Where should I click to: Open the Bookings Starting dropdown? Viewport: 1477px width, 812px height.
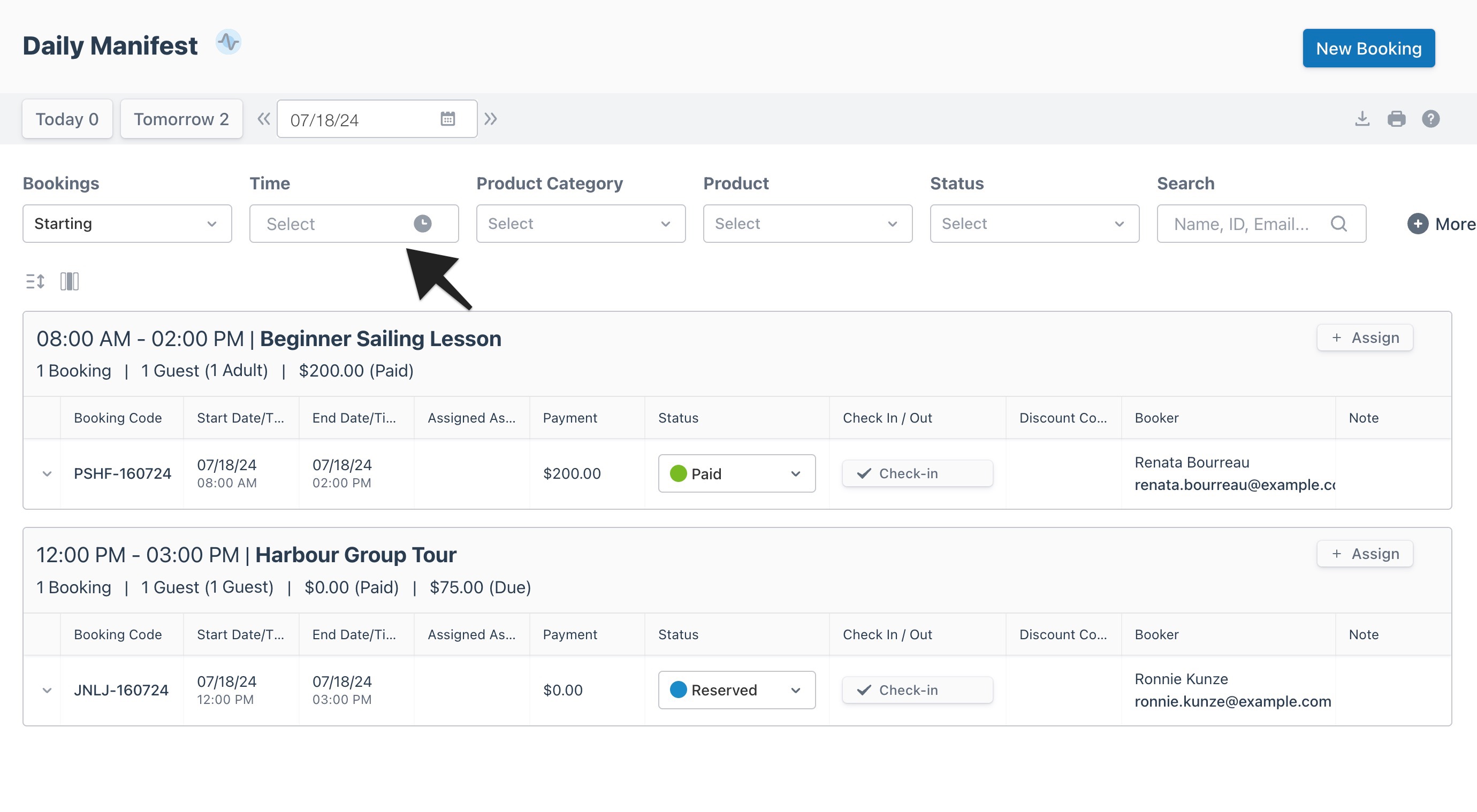click(x=127, y=224)
